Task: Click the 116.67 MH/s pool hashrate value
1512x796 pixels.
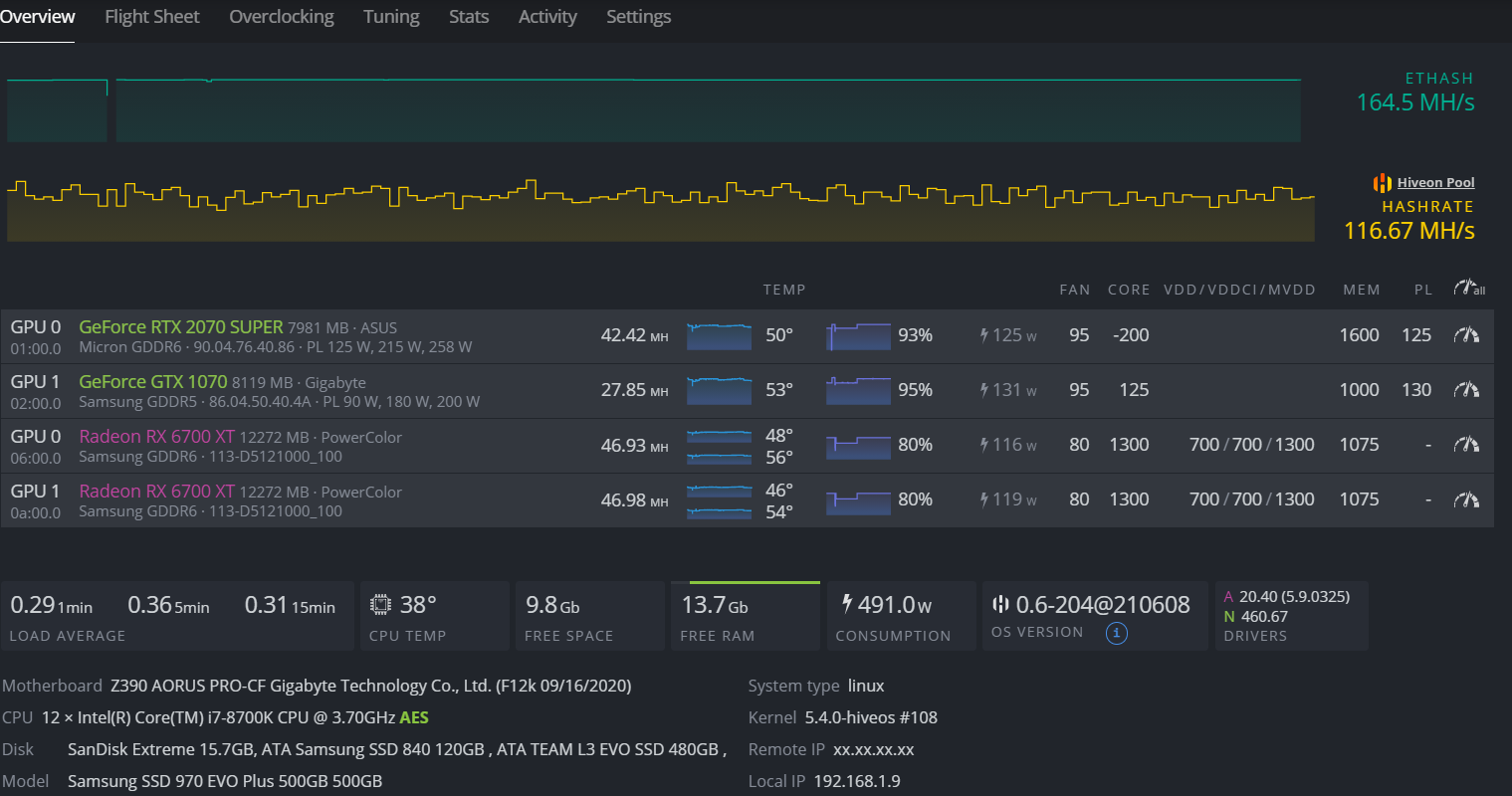Action: (x=1409, y=231)
